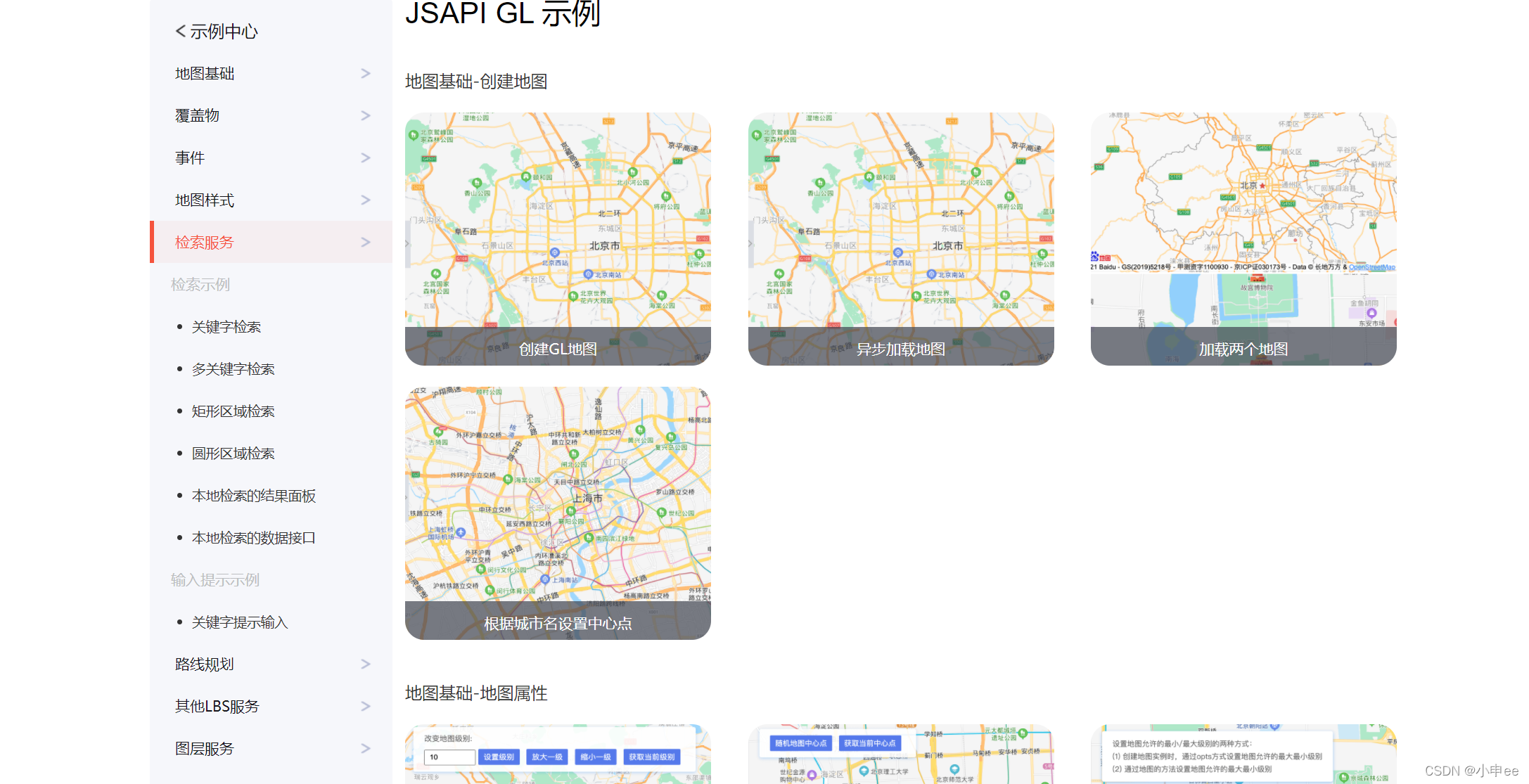Screen dimensions: 1529x784
Task: Click the map level input field
Action: click(449, 757)
